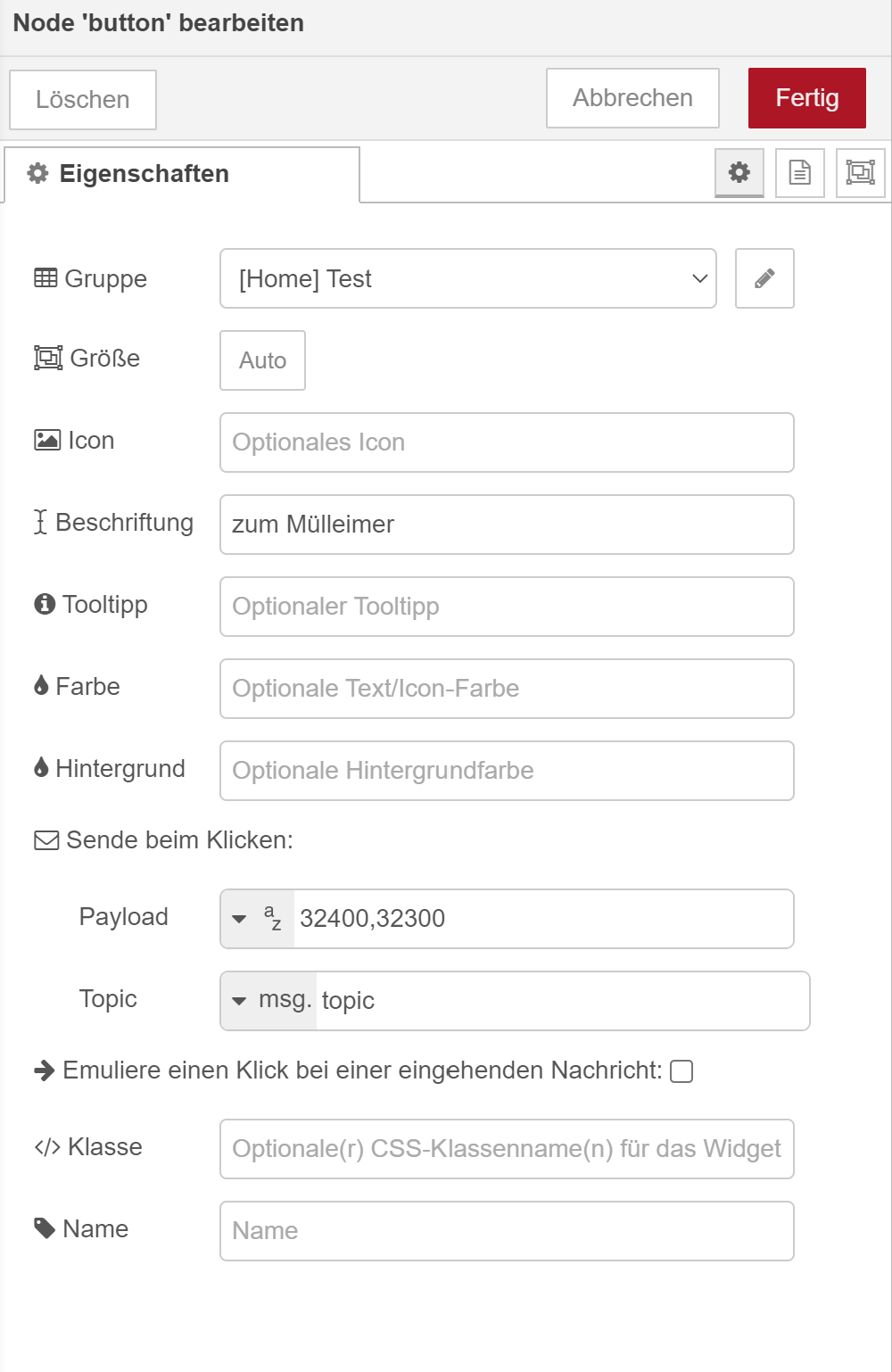Click the Abbrechen button
The width and height of the screenshot is (892, 1372).
632,98
